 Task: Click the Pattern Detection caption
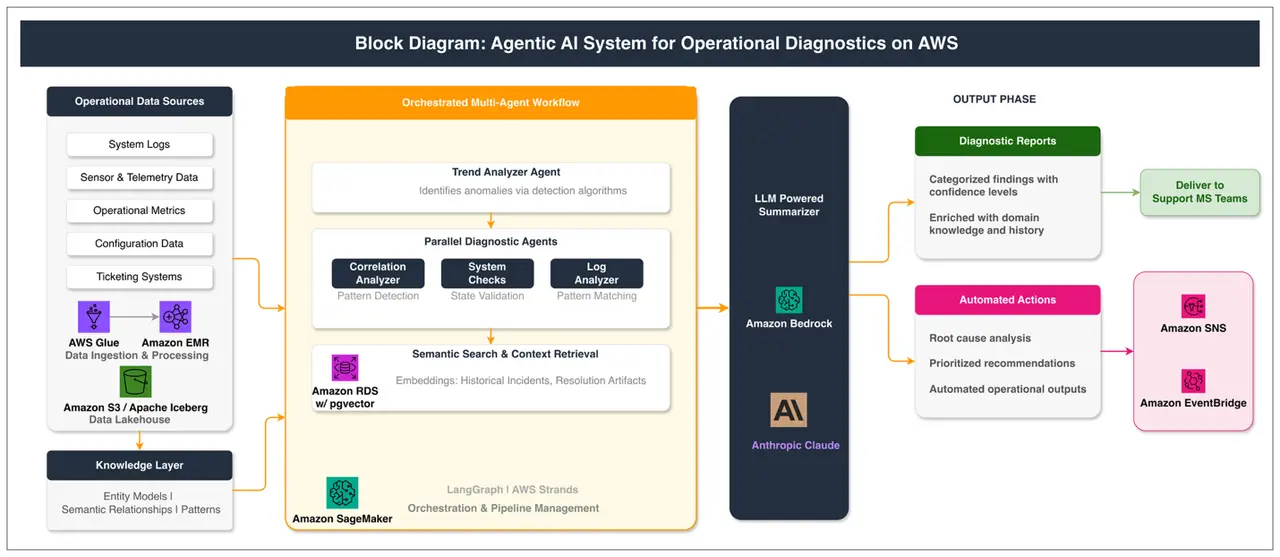pos(378,296)
